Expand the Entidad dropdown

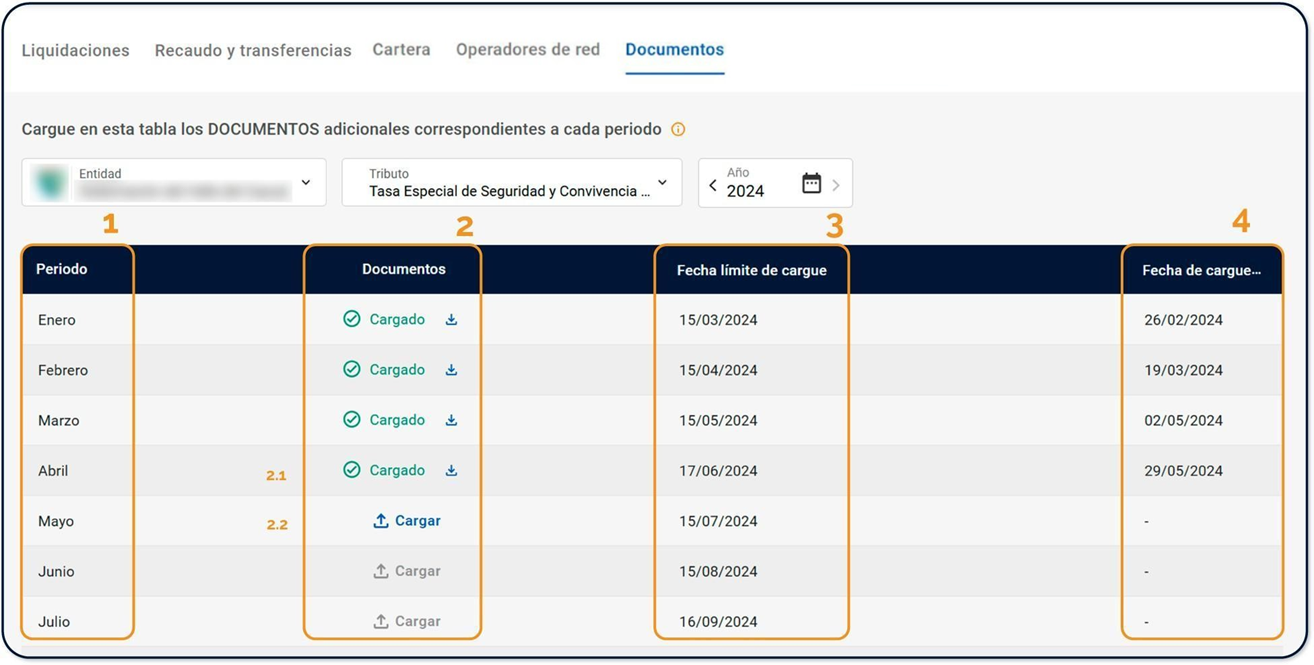click(306, 183)
